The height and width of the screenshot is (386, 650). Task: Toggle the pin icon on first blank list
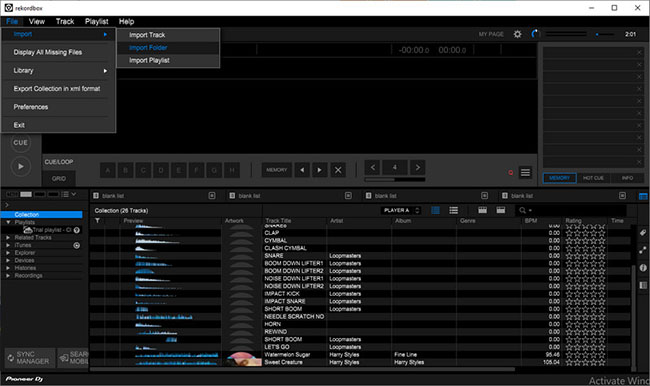pyautogui.click(x=212, y=196)
